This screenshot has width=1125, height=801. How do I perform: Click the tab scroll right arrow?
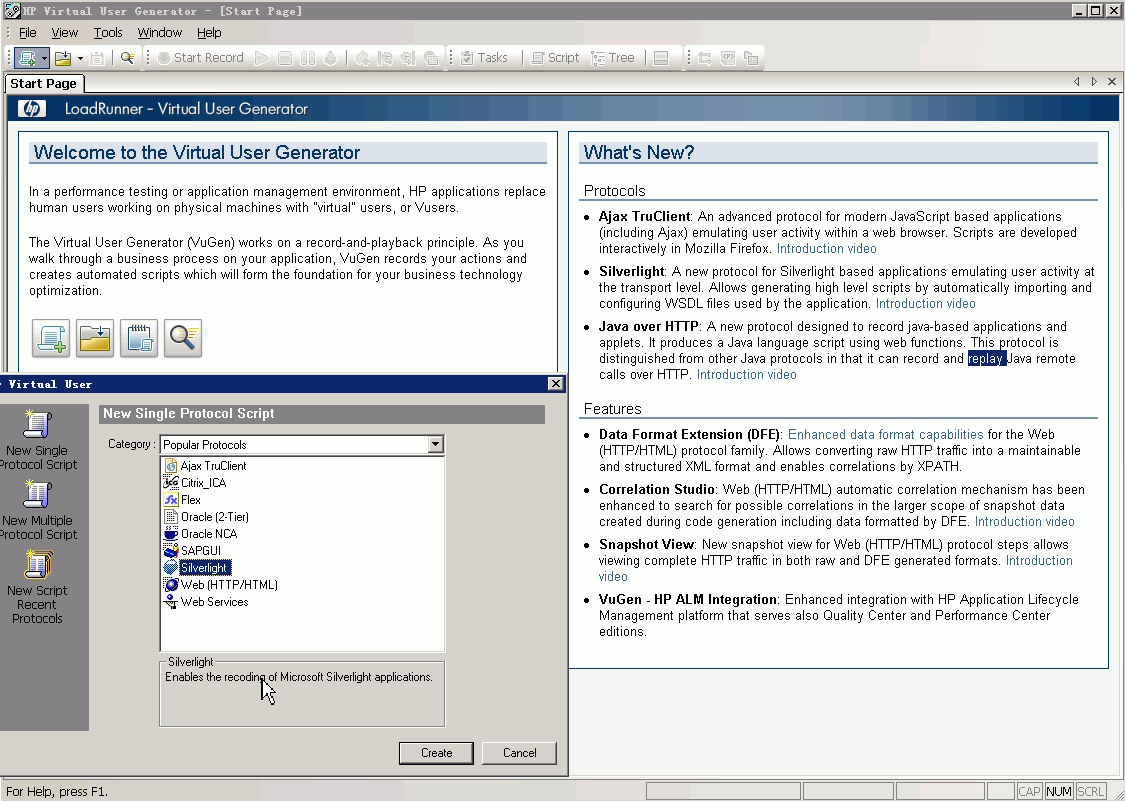point(1094,82)
